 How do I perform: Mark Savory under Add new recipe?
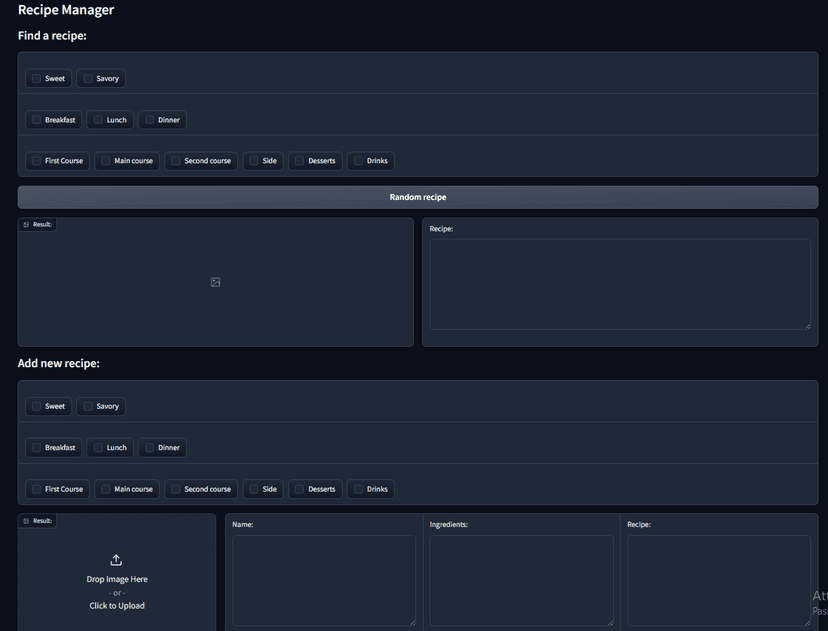point(88,406)
